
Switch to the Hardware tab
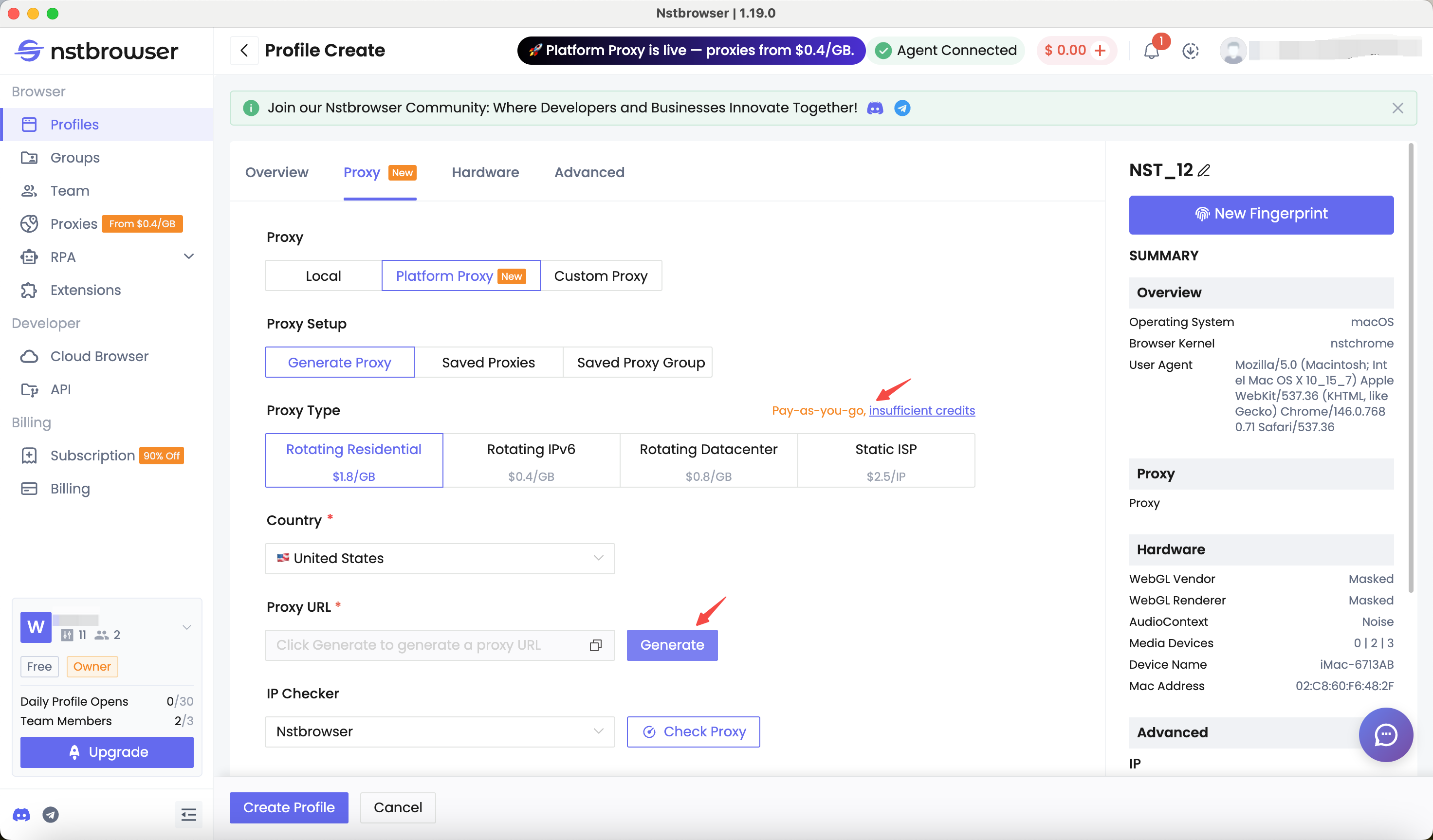[x=485, y=172]
